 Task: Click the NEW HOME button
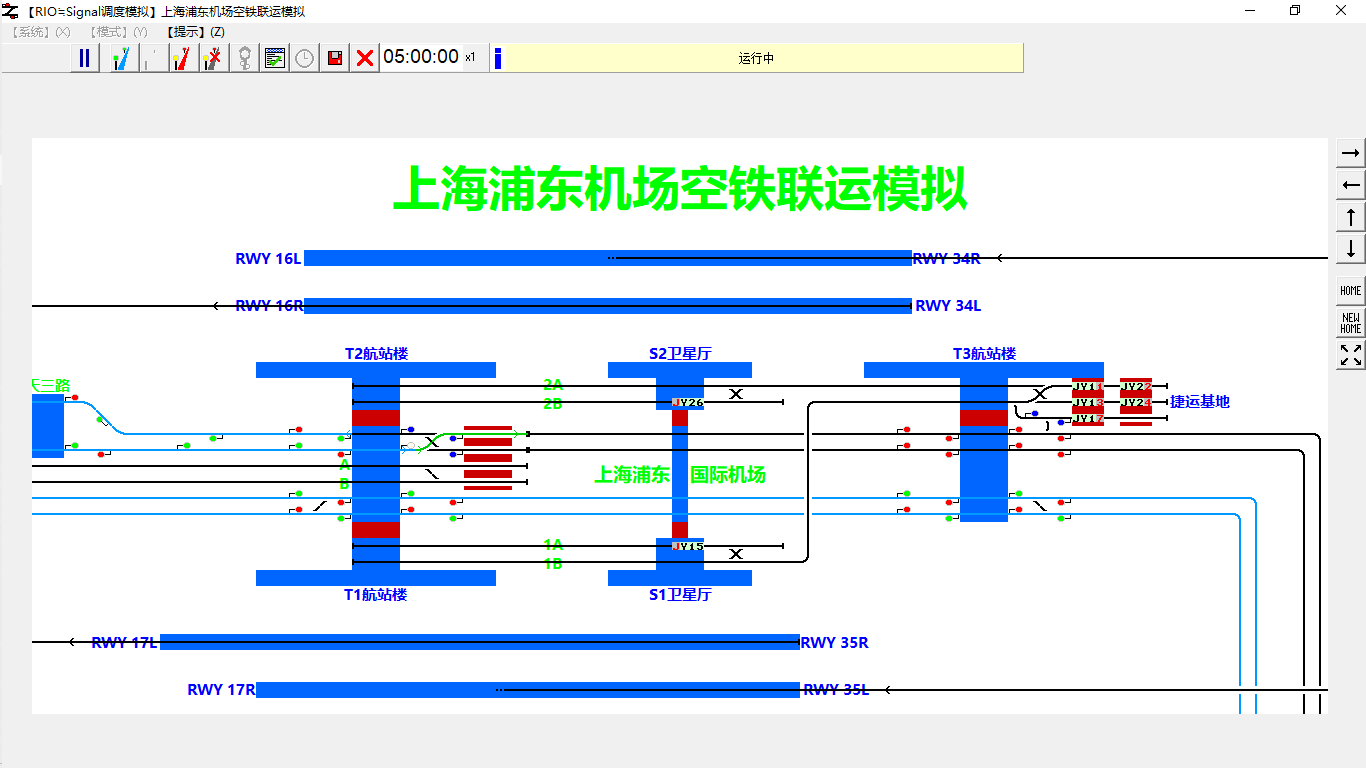click(1350, 322)
